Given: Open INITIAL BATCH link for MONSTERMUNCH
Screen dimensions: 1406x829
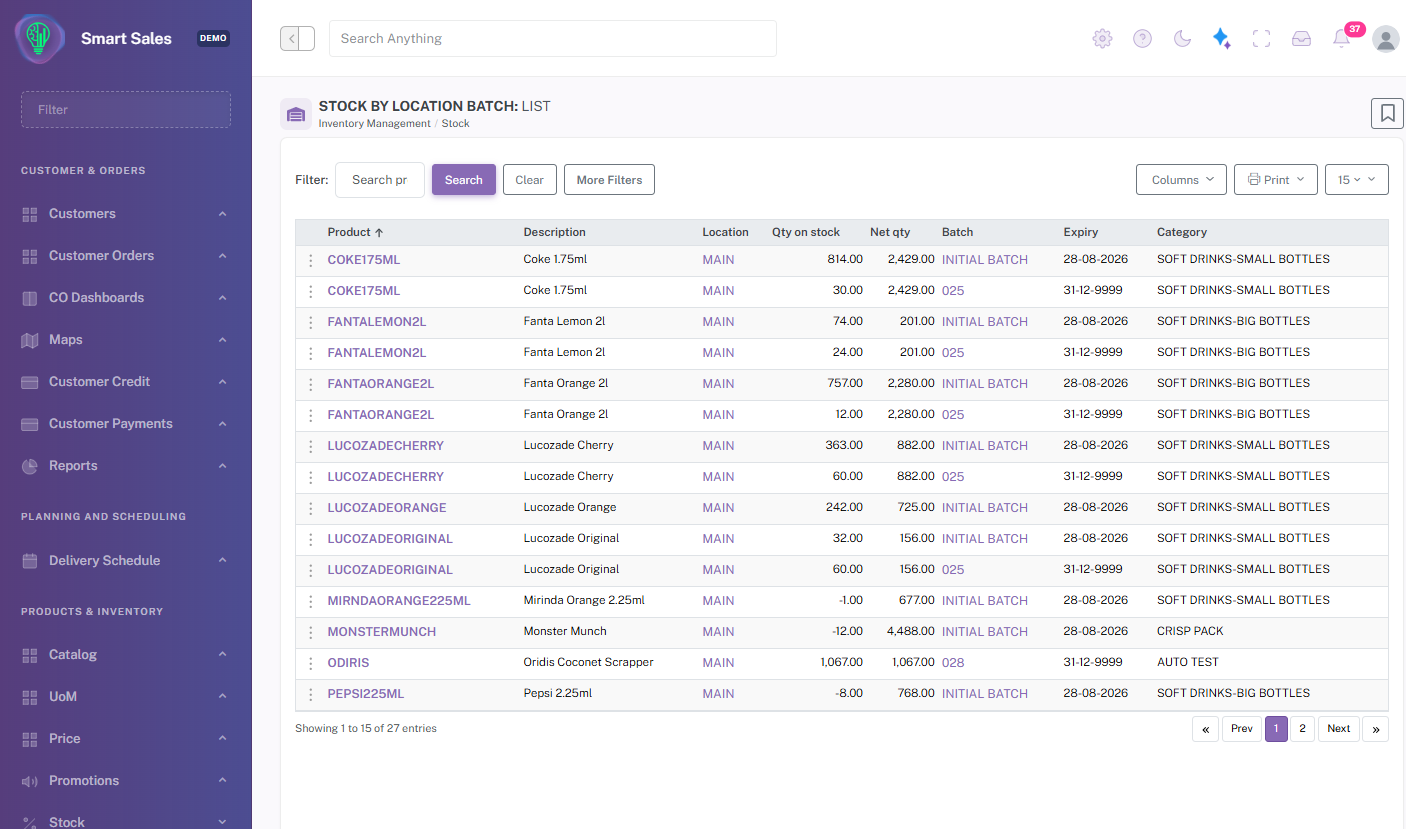Looking at the screenshot, I should pos(985,632).
